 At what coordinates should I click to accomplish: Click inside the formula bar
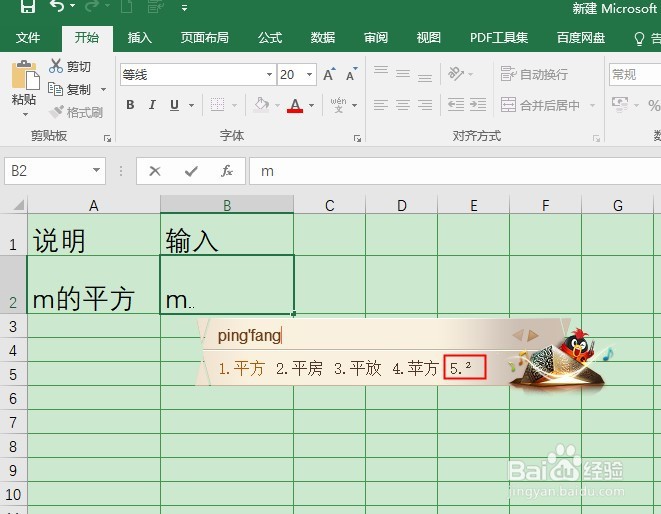pos(455,171)
